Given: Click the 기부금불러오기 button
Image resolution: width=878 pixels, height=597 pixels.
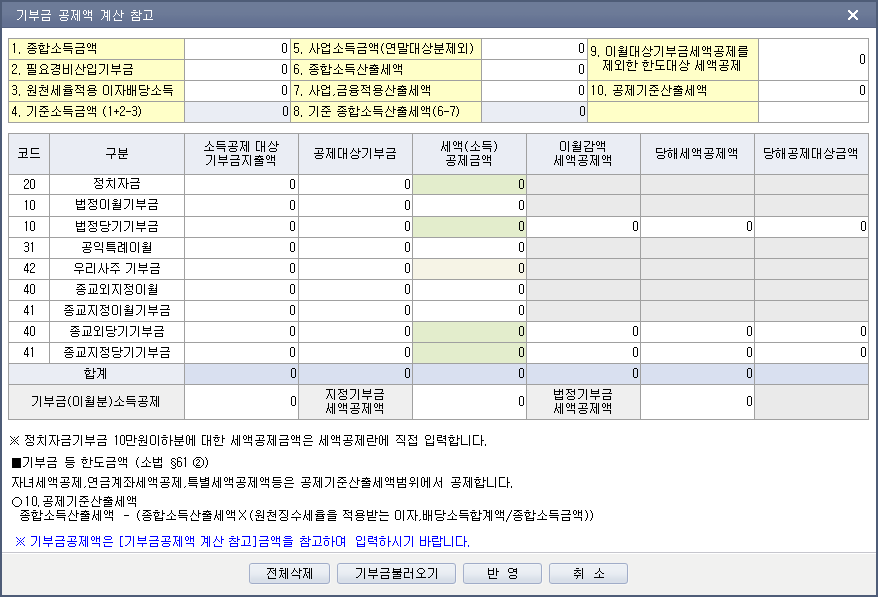Looking at the screenshot, I should 396,574.
